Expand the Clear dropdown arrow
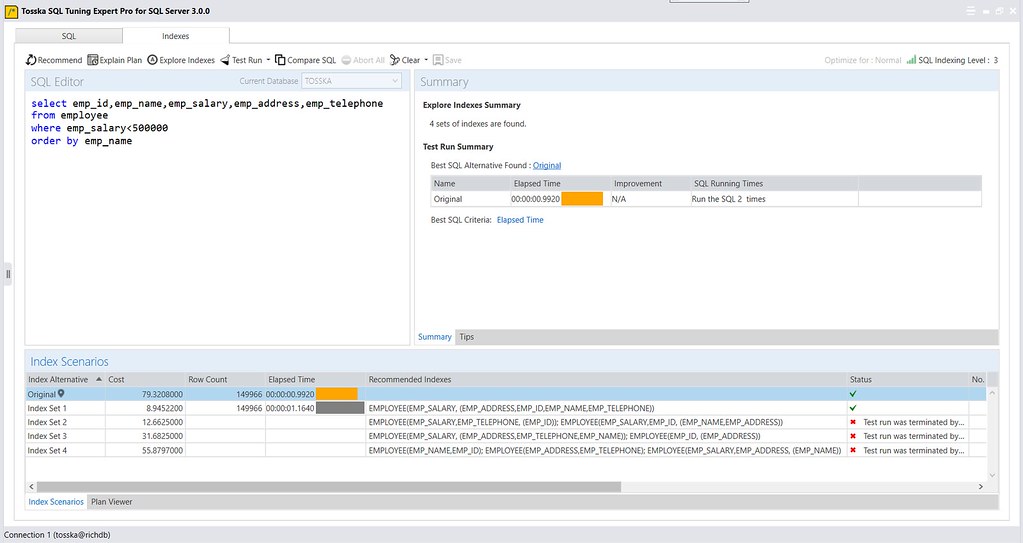This screenshot has height=543, width=1023. point(426,60)
